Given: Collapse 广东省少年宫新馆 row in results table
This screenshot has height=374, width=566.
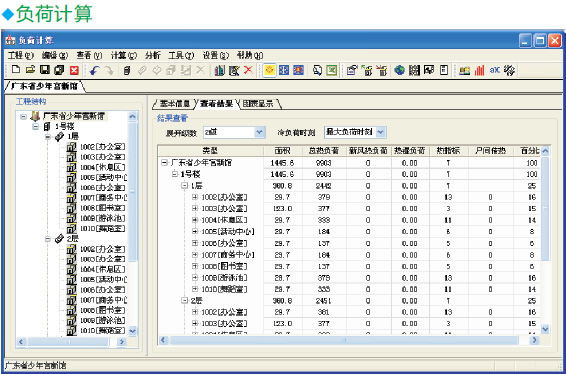Looking at the screenshot, I should [164, 163].
